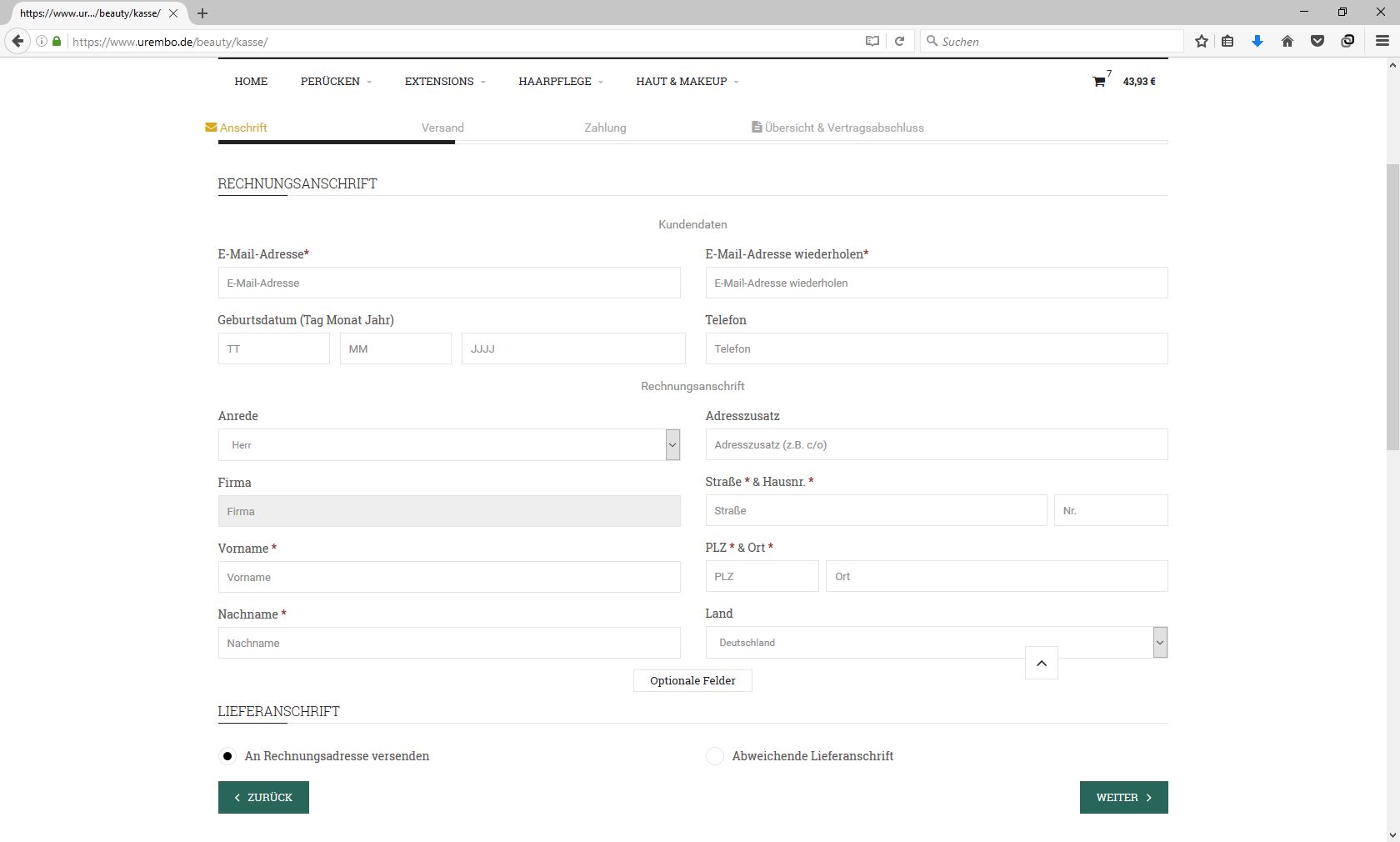Viewport: 1400px width, 842px height.
Task: Click the Nachname input field
Action: (x=449, y=643)
